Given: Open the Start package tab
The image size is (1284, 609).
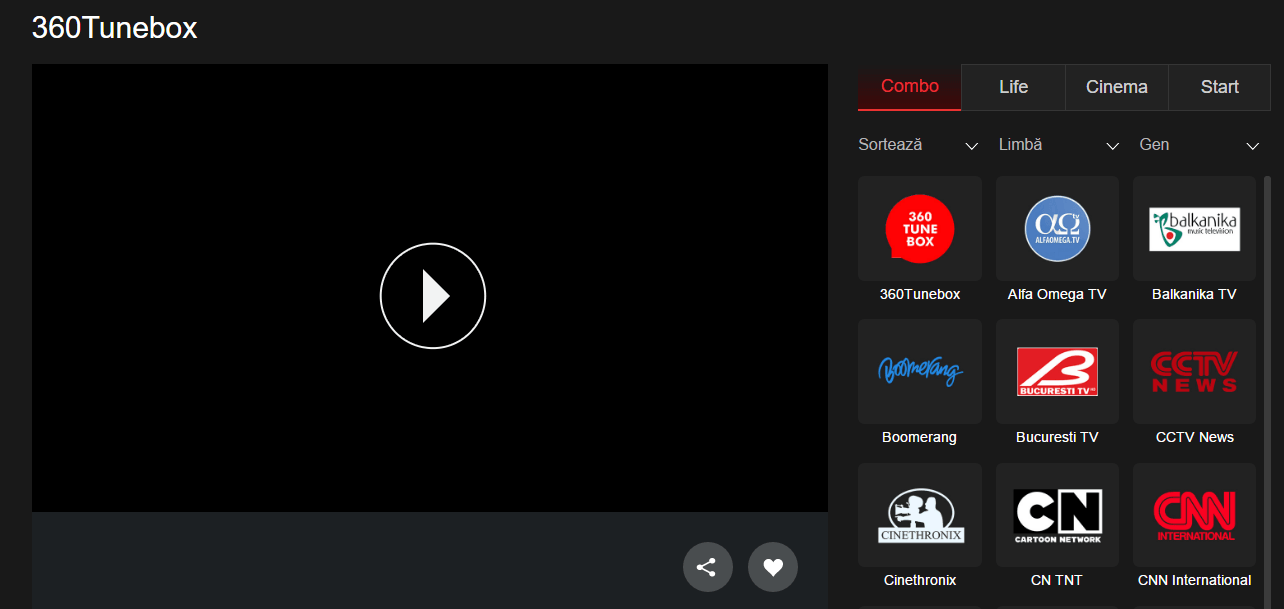Looking at the screenshot, I should [1220, 87].
